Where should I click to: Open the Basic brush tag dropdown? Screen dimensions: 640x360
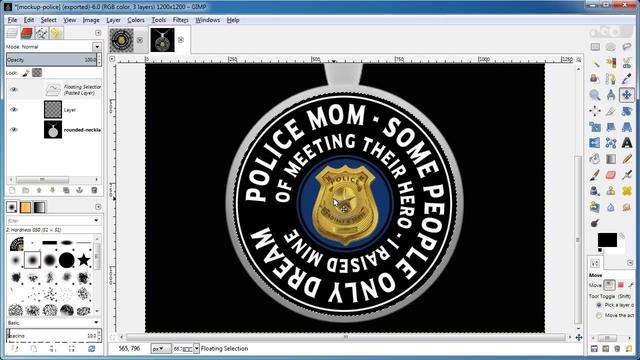pos(96,322)
